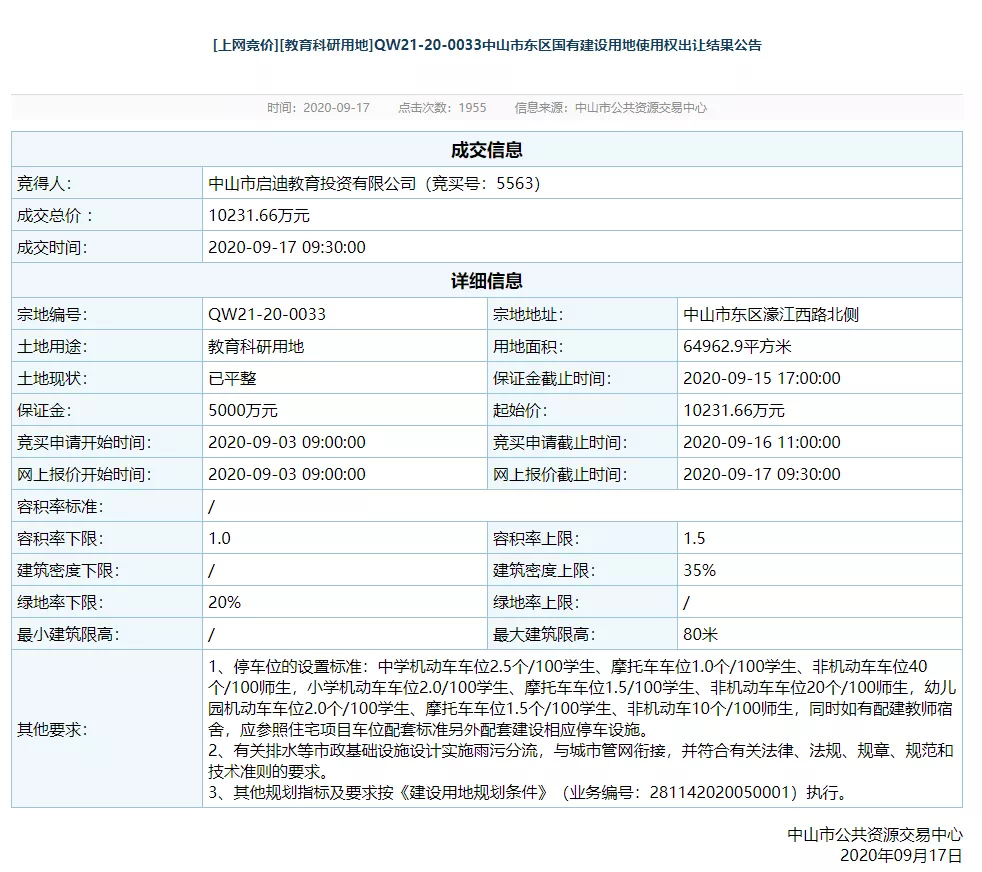This screenshot has height=872, width=982.
Task: Click the 建筑密度上限 value 35%
Action: [x=699, y=570]
